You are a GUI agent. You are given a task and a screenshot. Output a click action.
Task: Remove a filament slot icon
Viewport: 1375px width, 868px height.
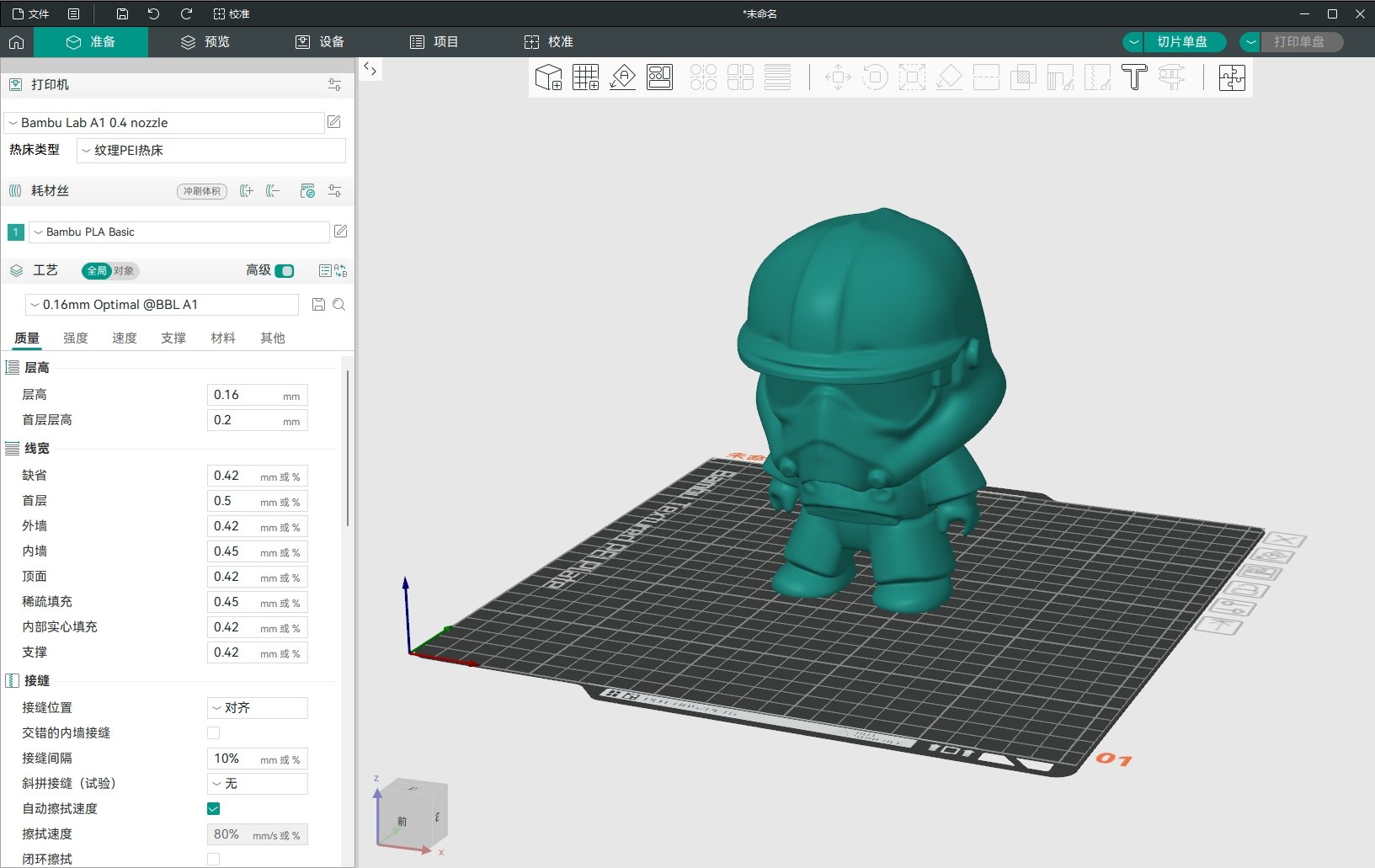[272, 191]
